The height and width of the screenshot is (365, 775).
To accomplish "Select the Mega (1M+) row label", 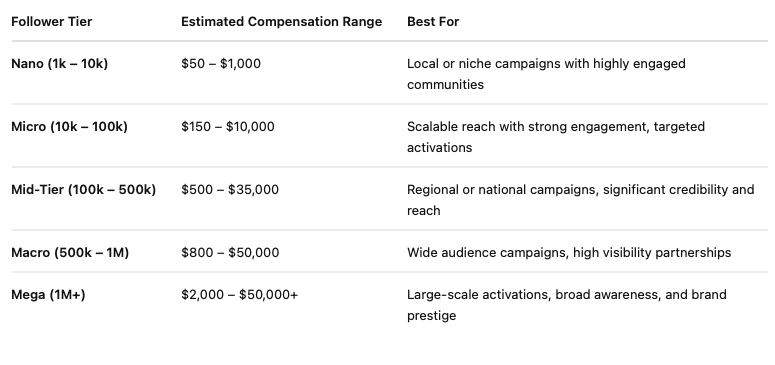I will click(48, 295).
